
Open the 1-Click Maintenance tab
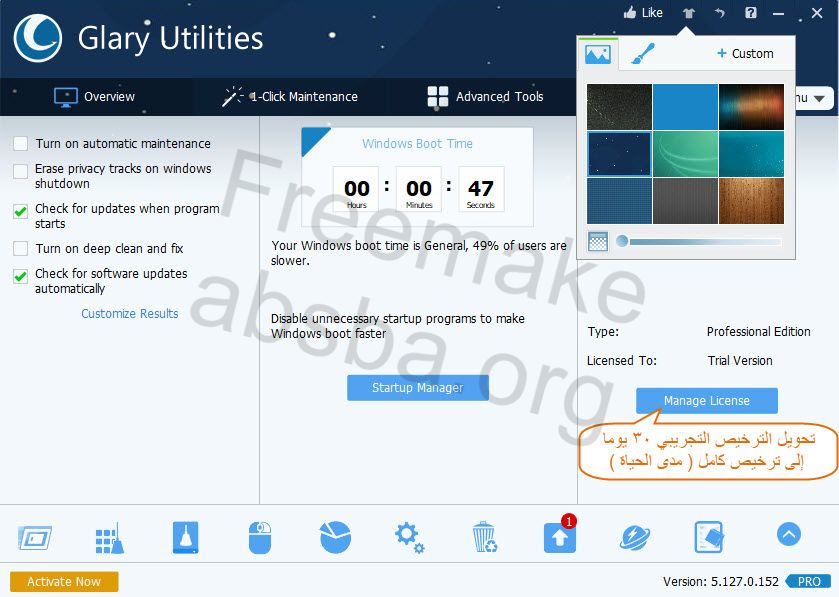(289, 97)
